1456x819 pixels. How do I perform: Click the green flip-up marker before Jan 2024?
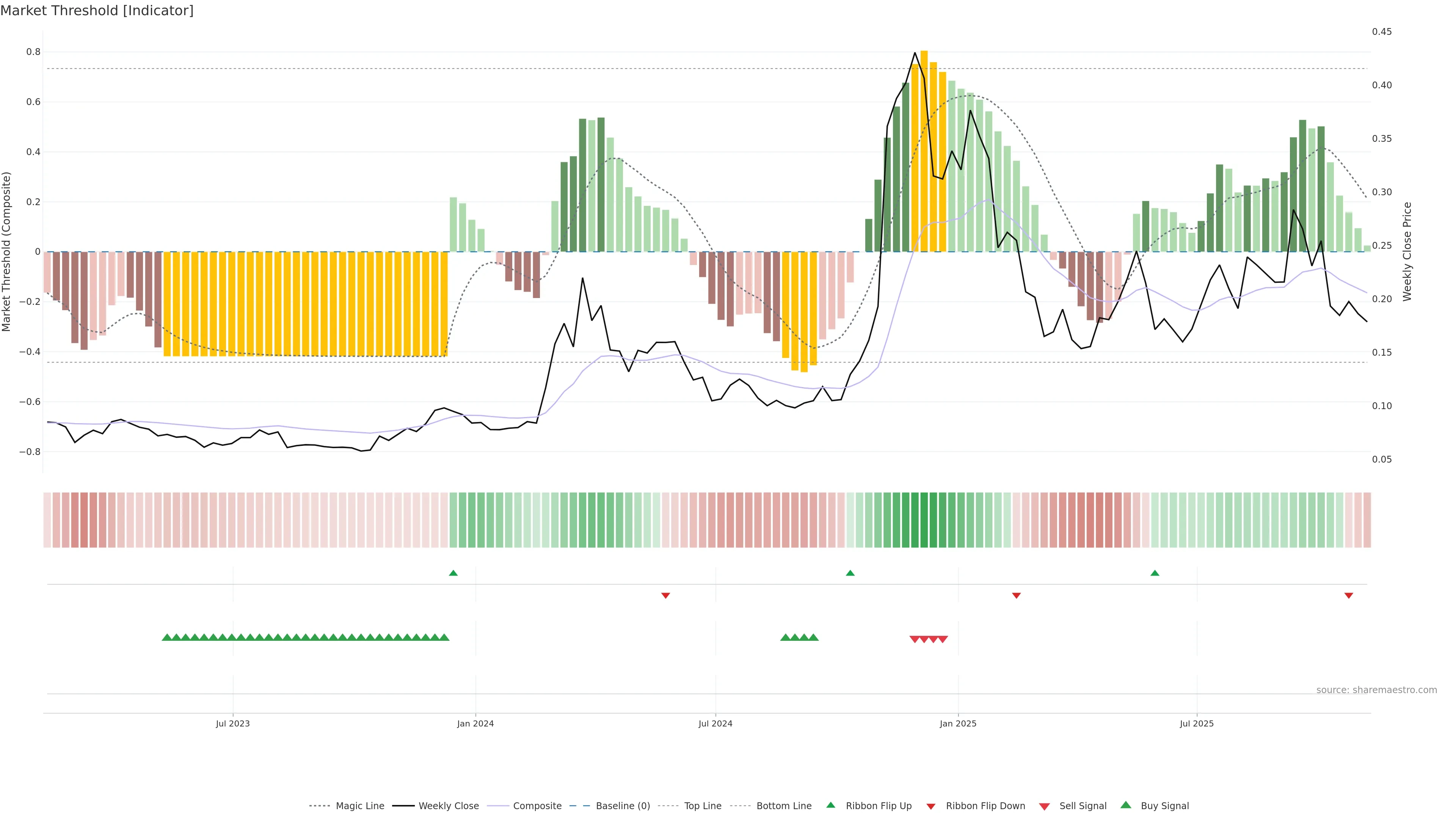tap(453, 573)
